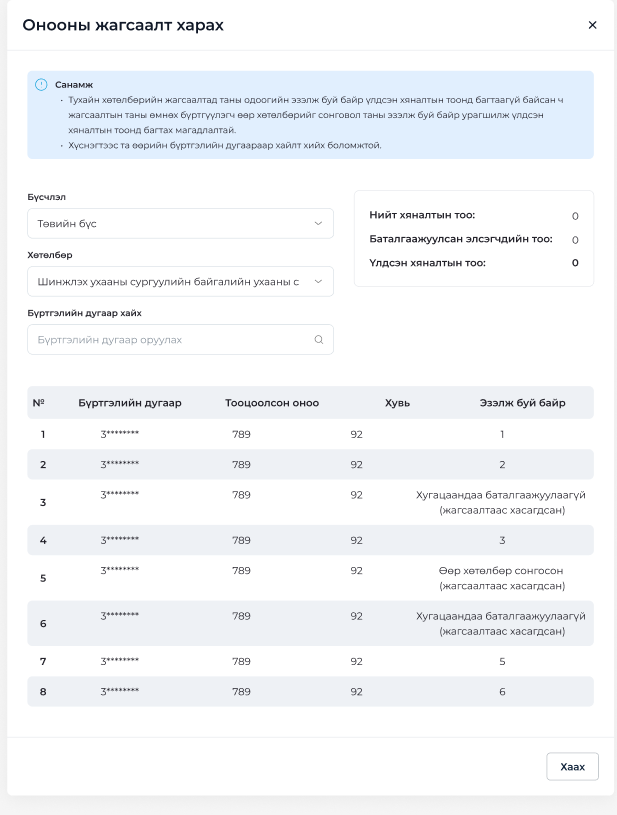Click the search magnifier icon in registration field
The image size is (617, 815).
click(319, 339)
